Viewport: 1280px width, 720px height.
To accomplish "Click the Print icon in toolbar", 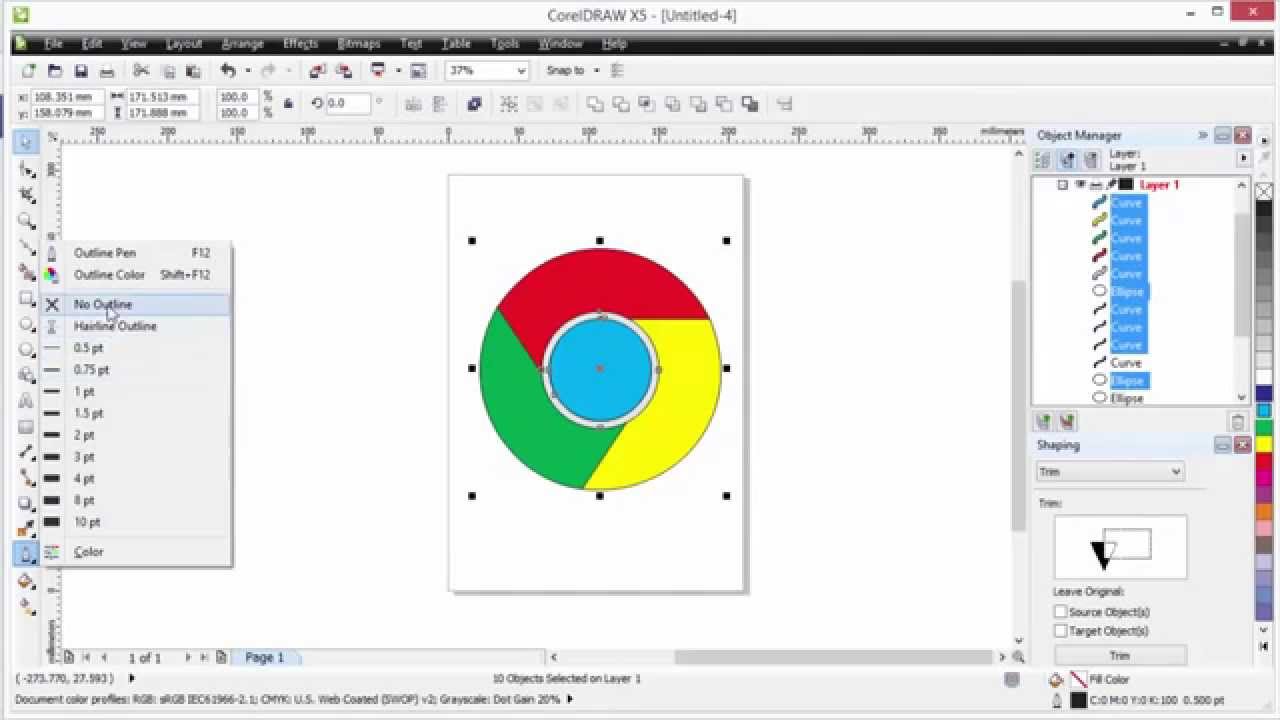I will point(107,71).
